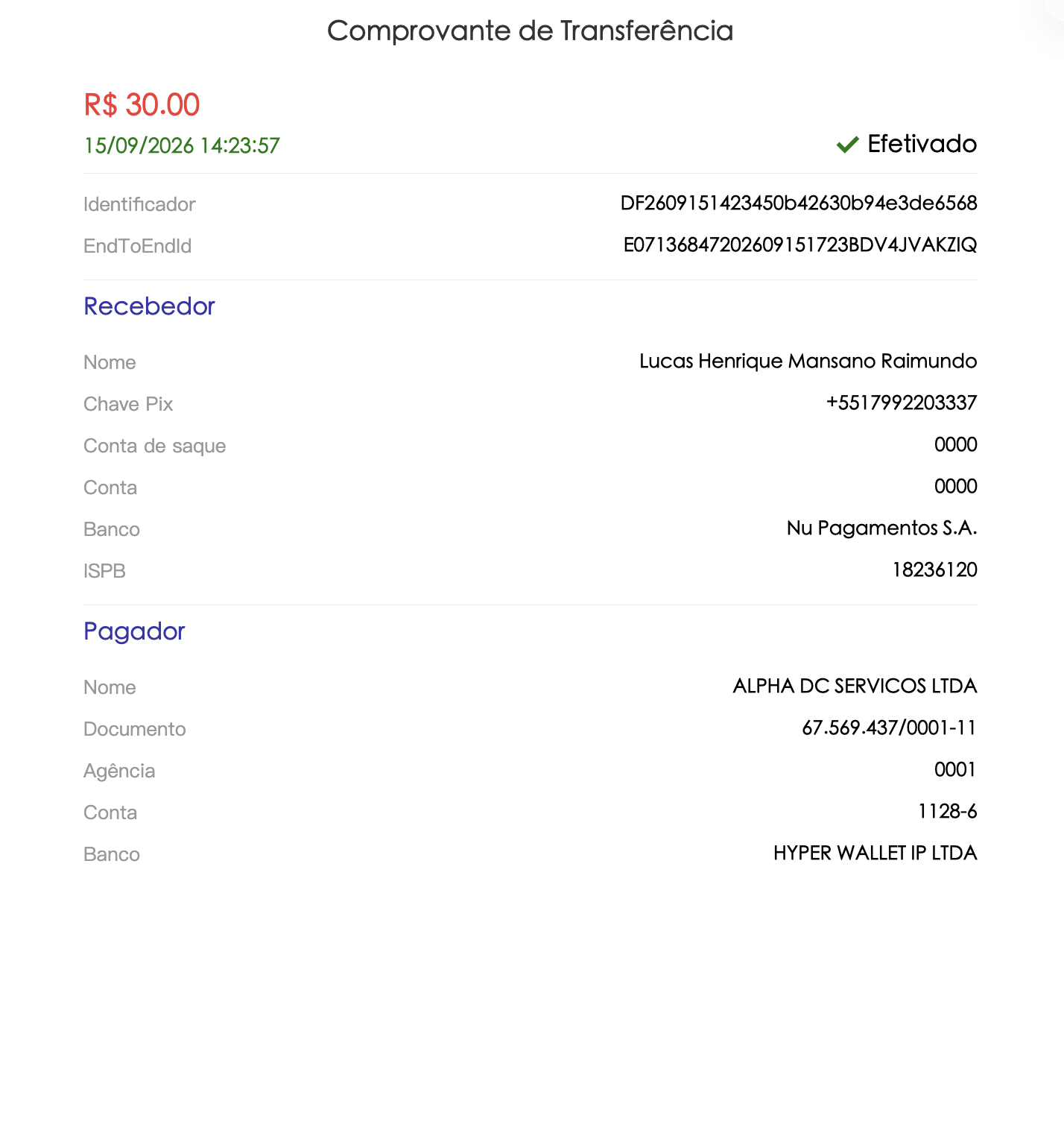Click the Efetivado status text
The width and height of the screenshot is (1064, 1133).
(x=922, y=144)
